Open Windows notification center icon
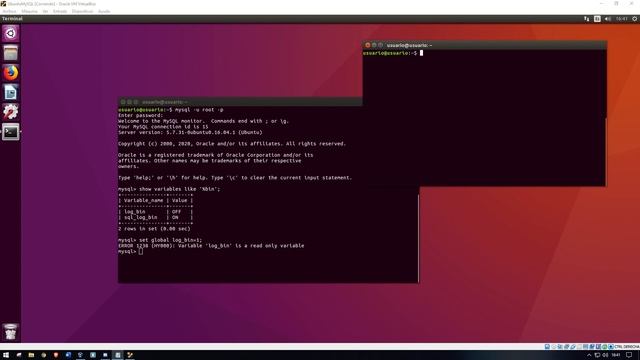The width and height of the screenshot is (640, 360). point(629,355)
